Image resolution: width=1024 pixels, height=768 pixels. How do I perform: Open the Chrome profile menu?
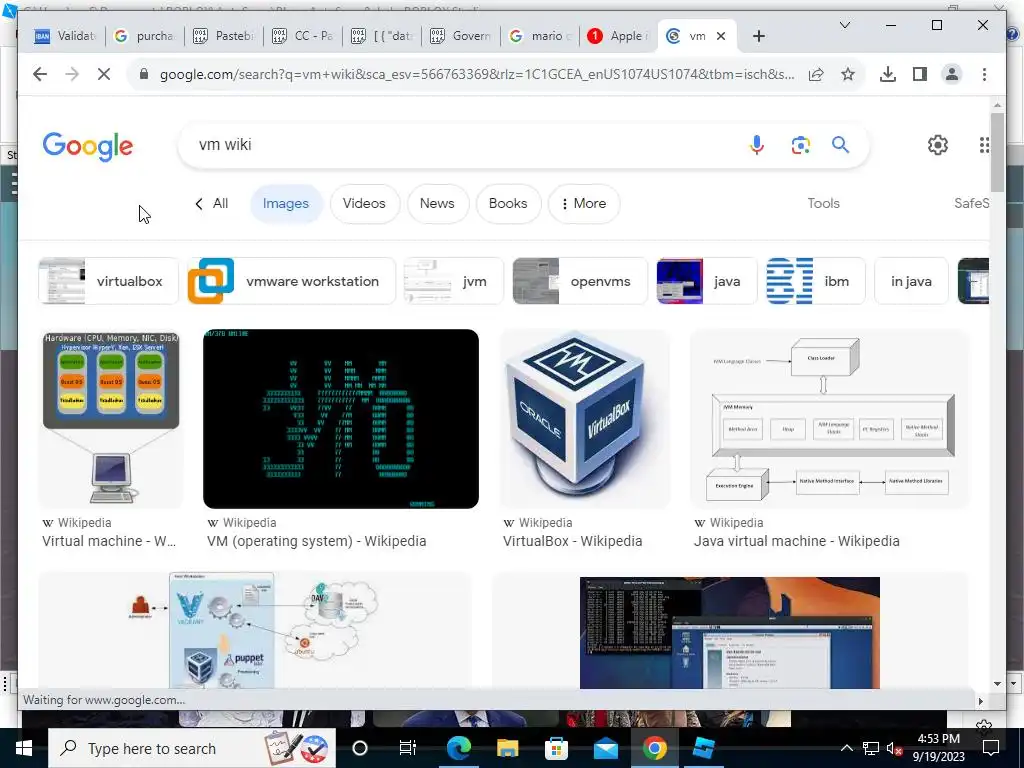952,74
